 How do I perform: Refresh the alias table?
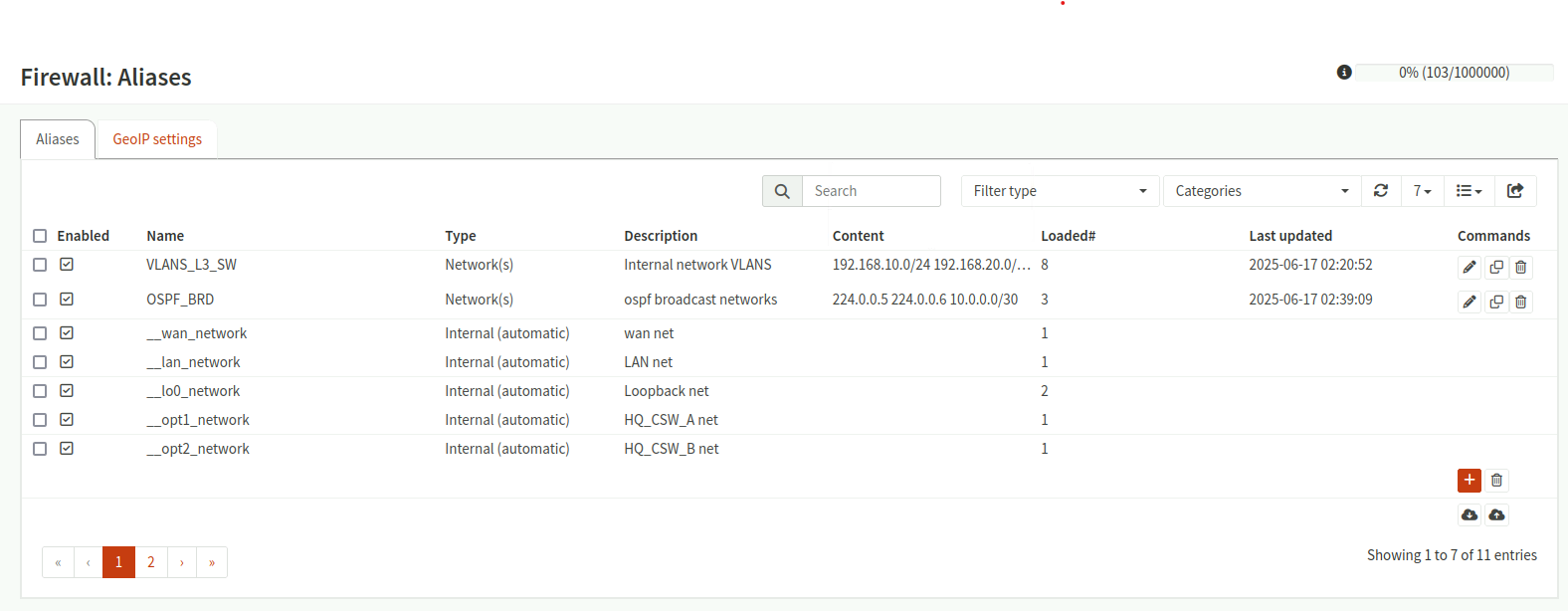(x=1381, y=191)
